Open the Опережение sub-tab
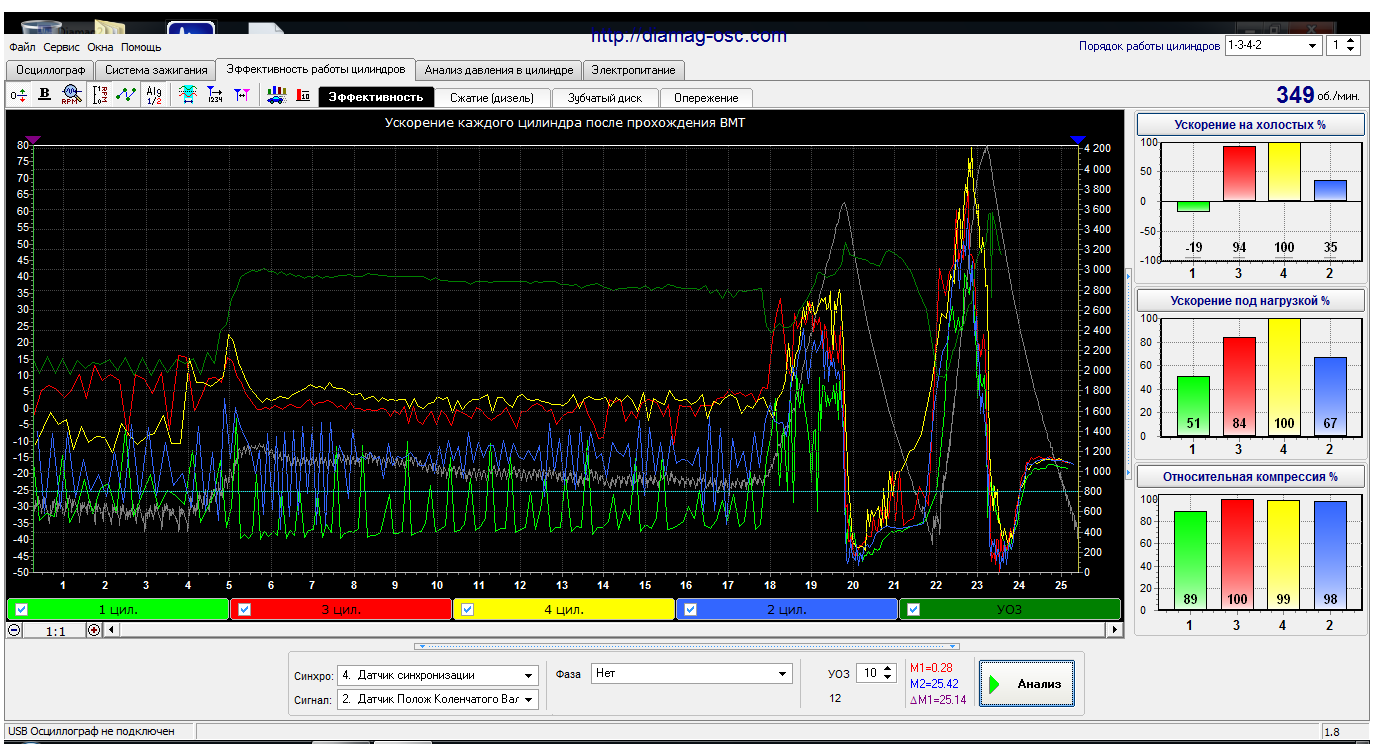The height and width of the screenshot is (744, 1382). 706,98
